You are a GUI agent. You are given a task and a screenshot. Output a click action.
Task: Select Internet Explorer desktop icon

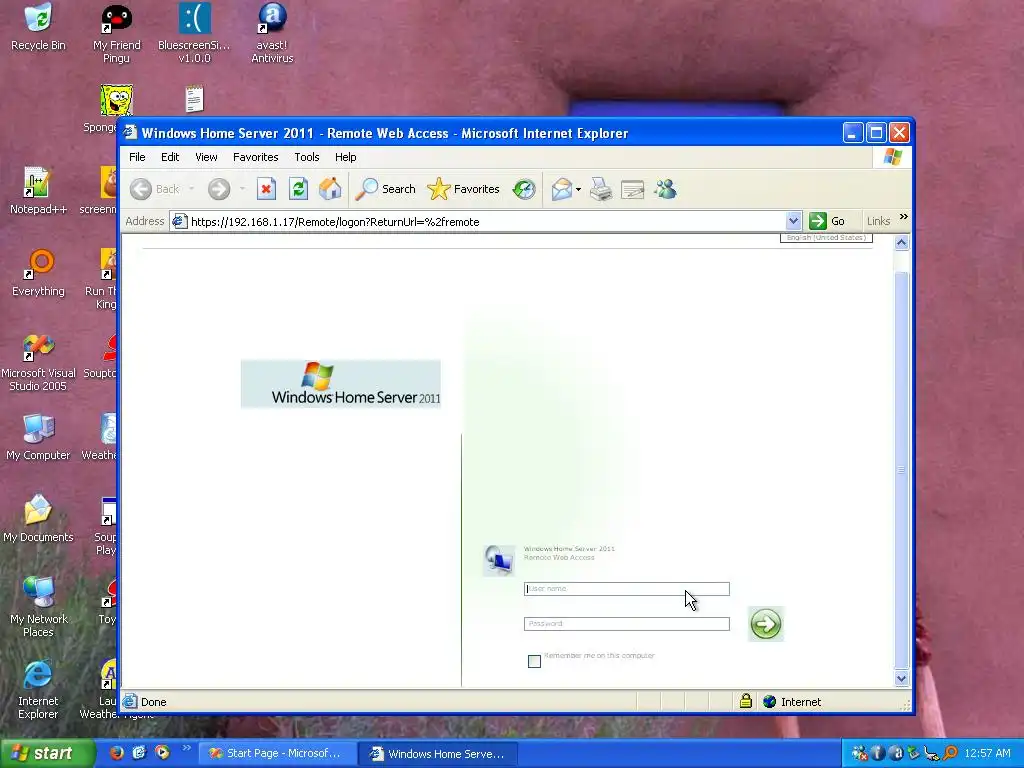point(38,690)
